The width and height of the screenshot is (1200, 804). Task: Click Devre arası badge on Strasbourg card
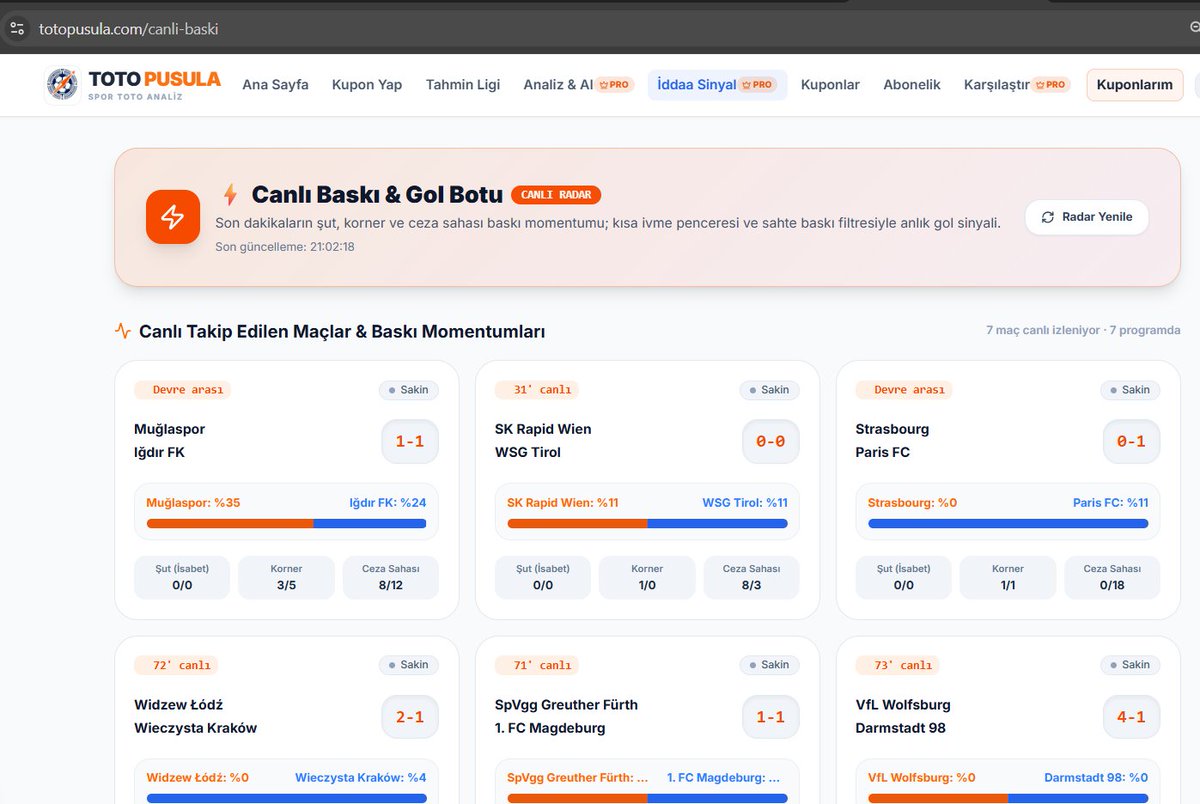pyautogui.click(x=904, y=390)
